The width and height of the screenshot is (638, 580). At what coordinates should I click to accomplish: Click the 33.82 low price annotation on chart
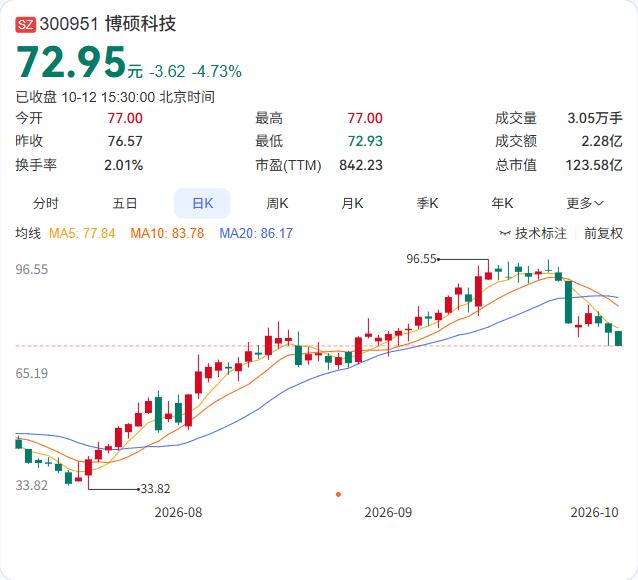pyautogui.click(x=155, y=488)
